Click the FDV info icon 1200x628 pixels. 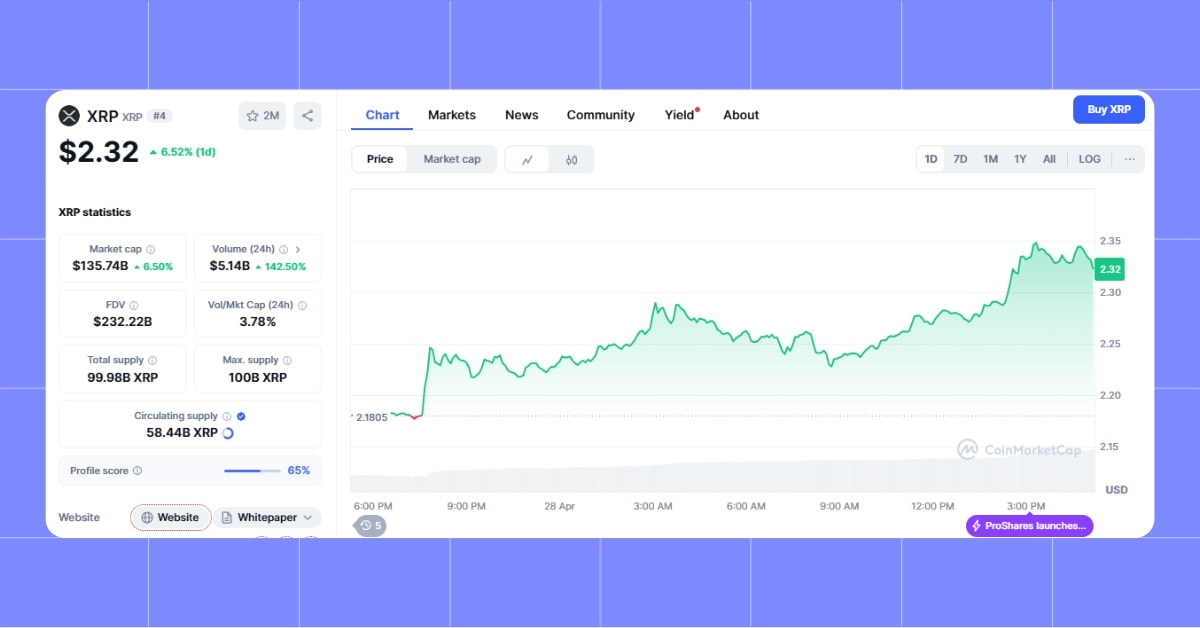click(x=134, y=305)
